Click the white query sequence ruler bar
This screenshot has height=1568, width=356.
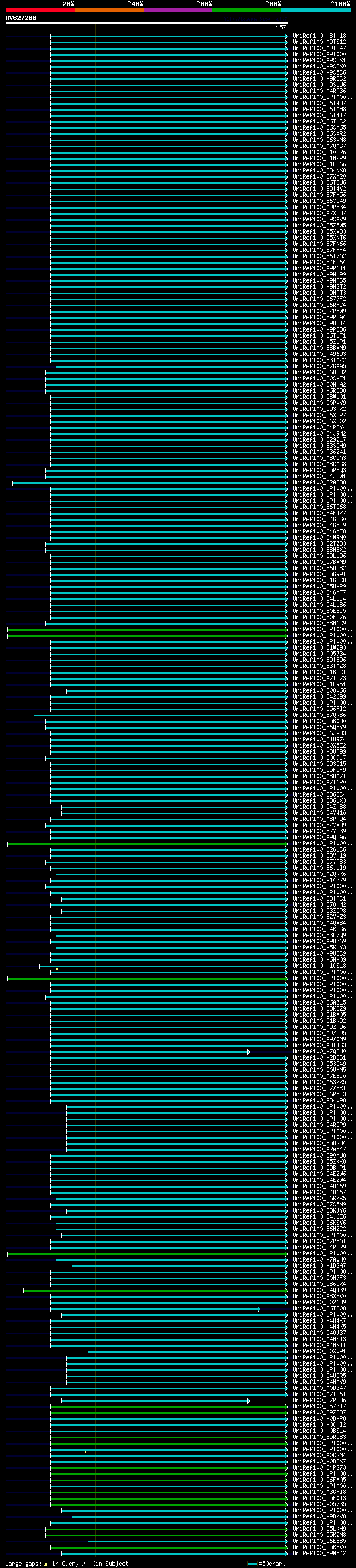(147, 22)
